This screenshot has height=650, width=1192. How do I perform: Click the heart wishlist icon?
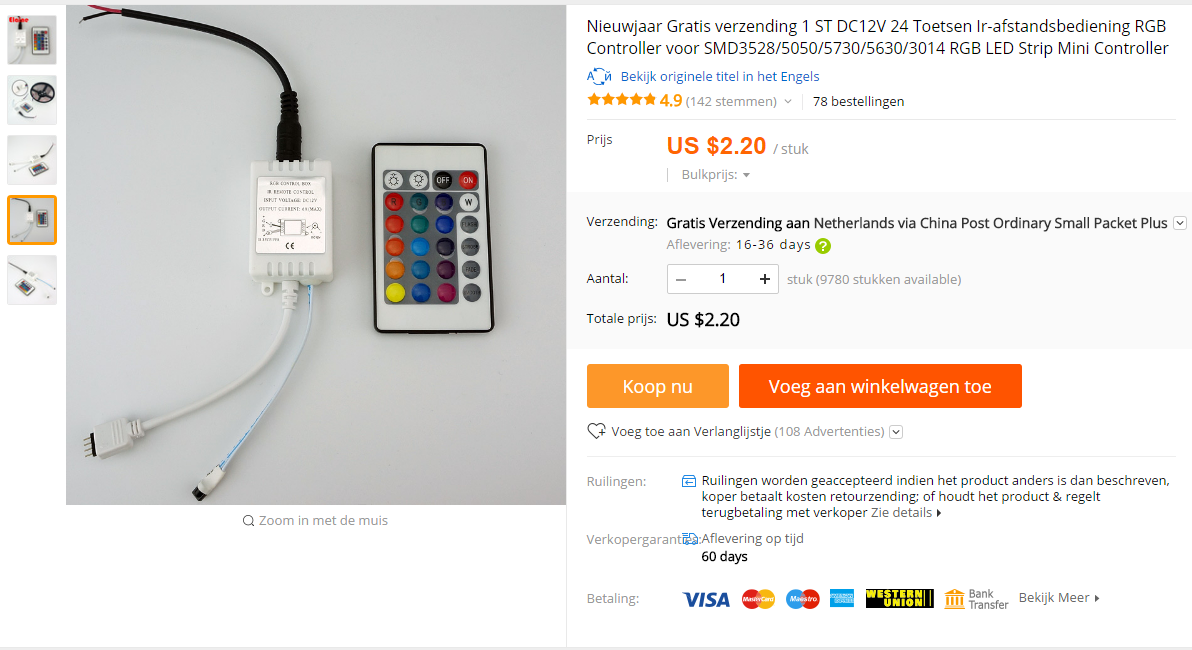click(596, 431)
